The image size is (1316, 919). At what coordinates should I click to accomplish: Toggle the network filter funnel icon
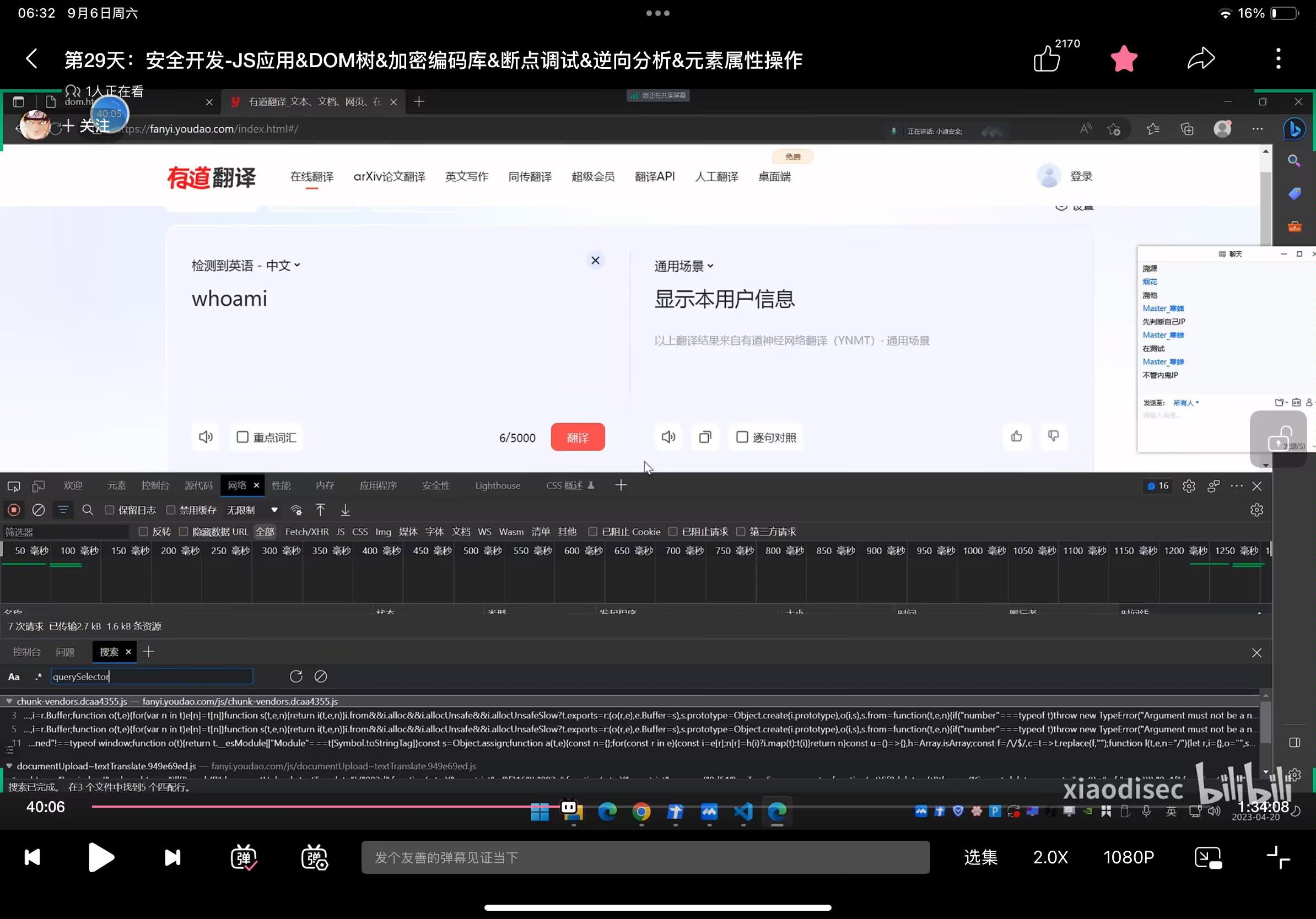pyautogui.click(x=63, y=510)
